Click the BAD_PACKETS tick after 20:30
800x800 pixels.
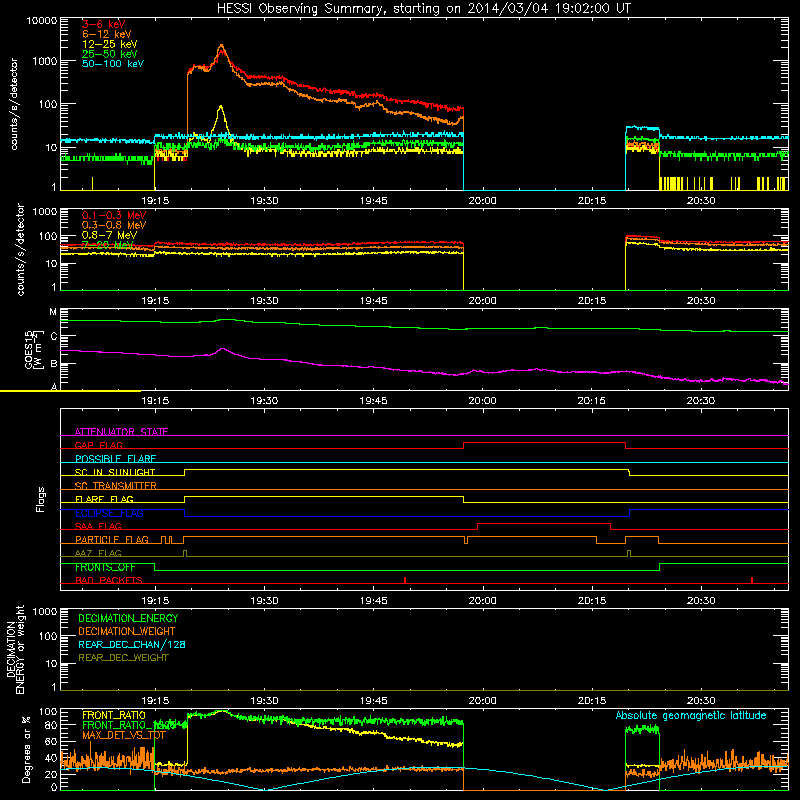click(x=752, y=580)
